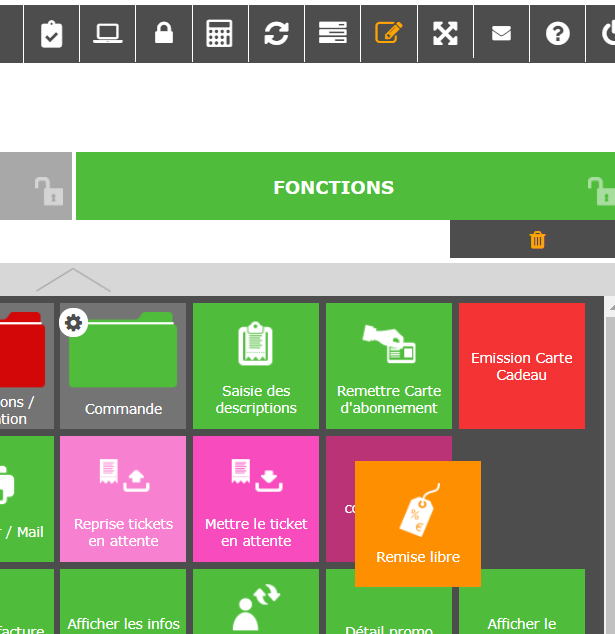The width and height of the screenshot is (615, 634).
Task: Toggle fullscreen with the expand arrows icon
Action: point(445,33)
